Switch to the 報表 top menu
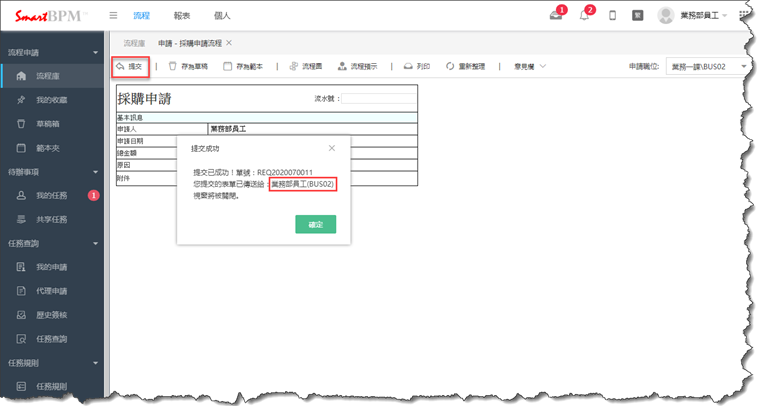Viewport: 757px width, 406px height. click(182, 15)
